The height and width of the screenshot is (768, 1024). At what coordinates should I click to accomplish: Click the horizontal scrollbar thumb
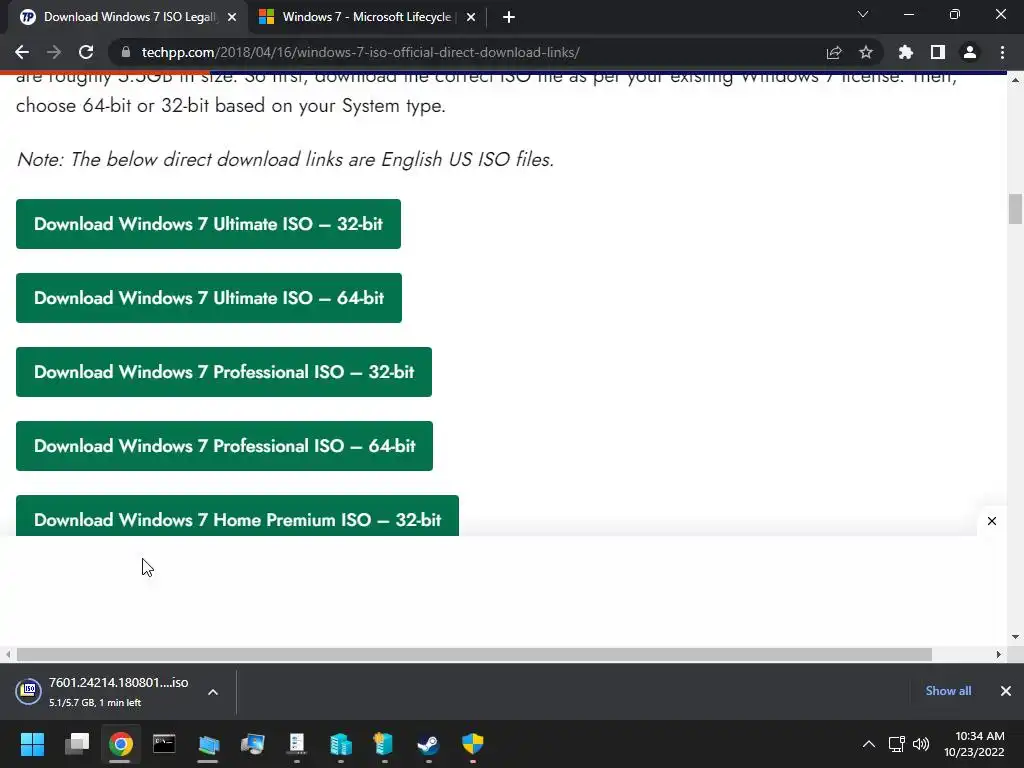[x=474, y=654]
